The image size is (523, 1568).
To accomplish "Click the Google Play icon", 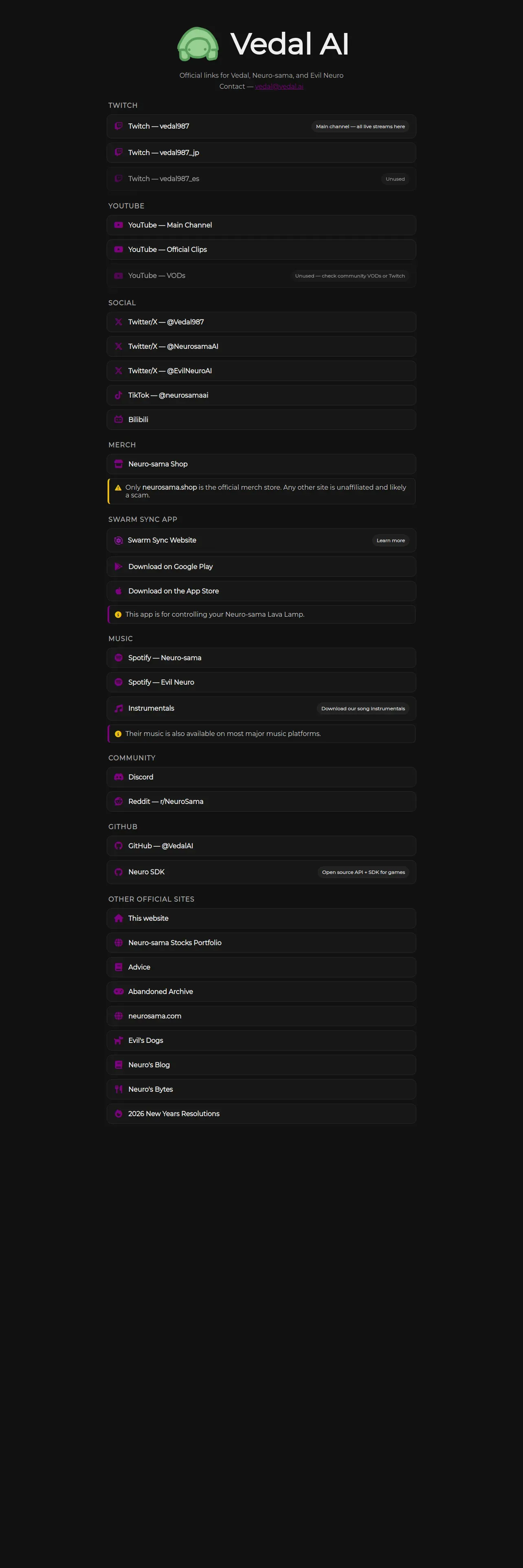I will coord(119,567).
